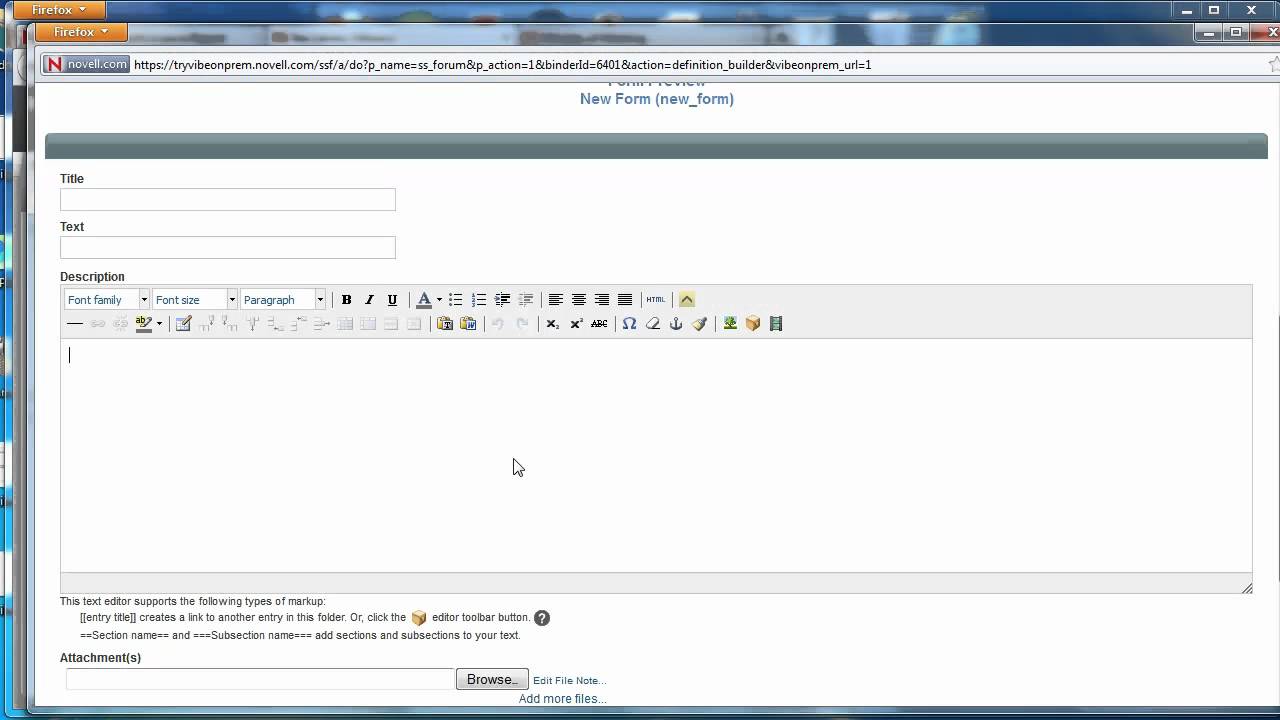Image resolution: width=1280 pixels, height=720 pixels.
Task: Click the box link-to-entry toolbar icon
Action: point(753,324)
